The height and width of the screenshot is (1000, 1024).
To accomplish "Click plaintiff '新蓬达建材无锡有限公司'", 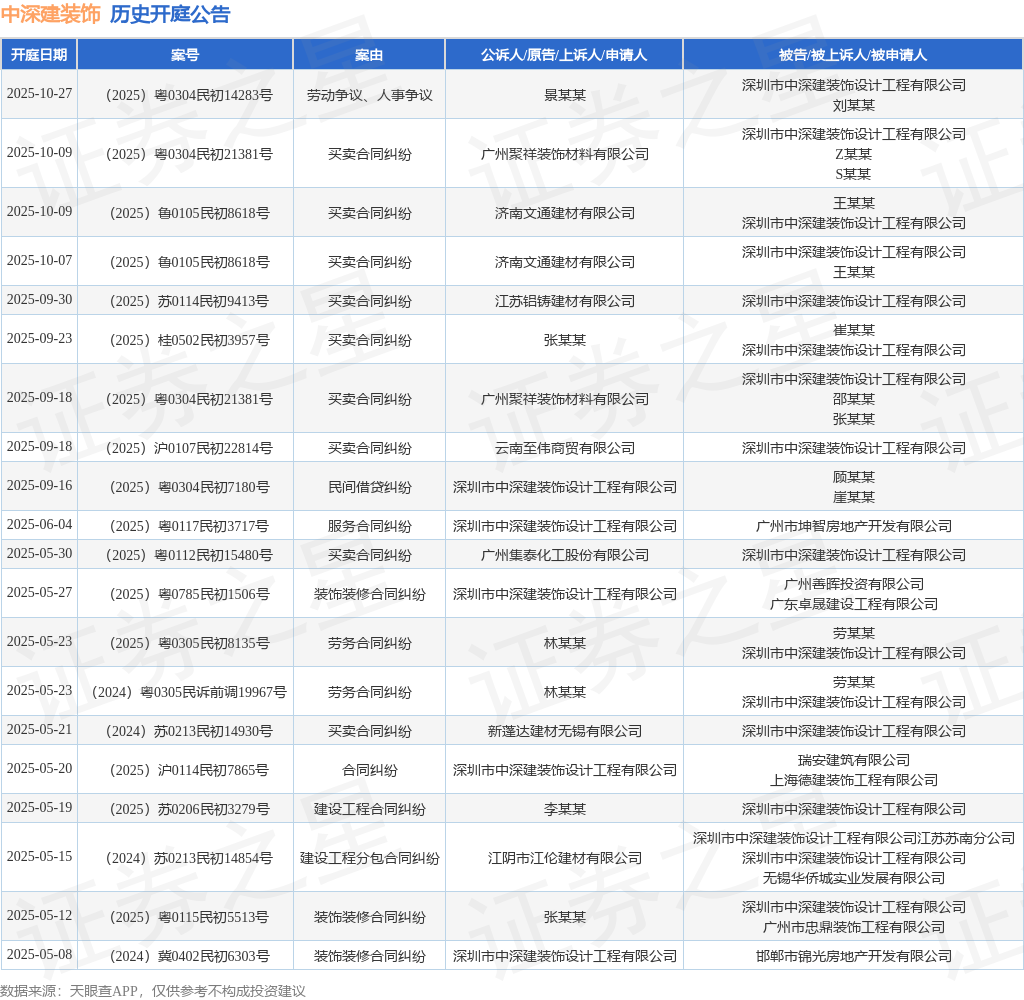I will coord(565,732).
